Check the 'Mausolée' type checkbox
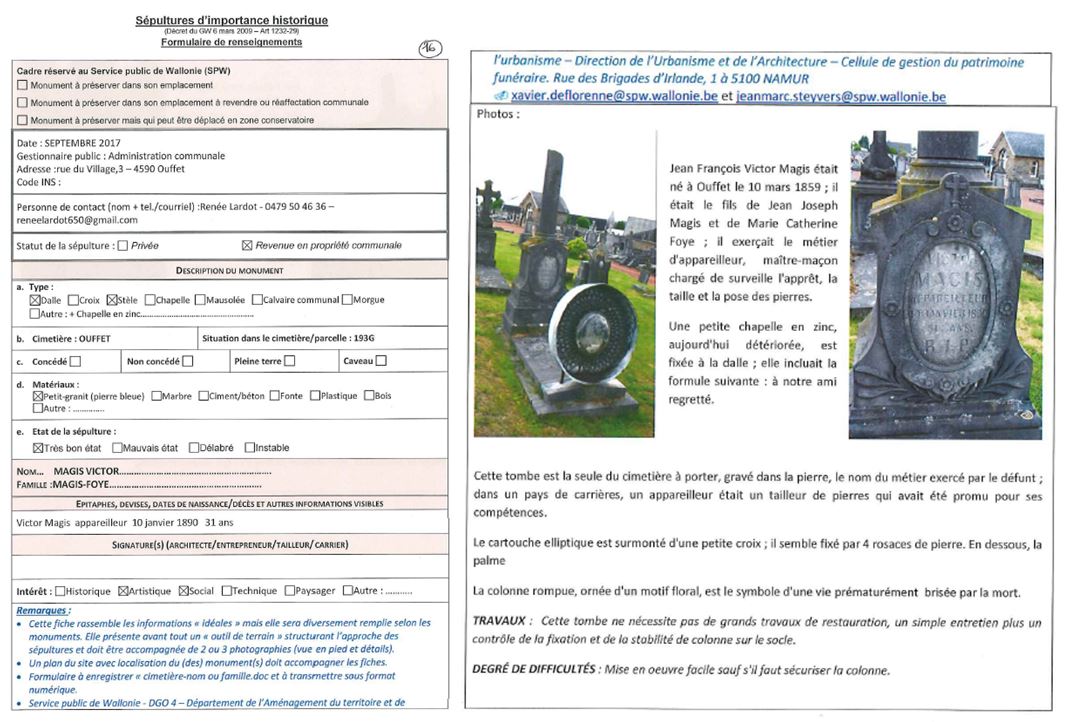The image size is (1065, 722). [x=200, y=299]
